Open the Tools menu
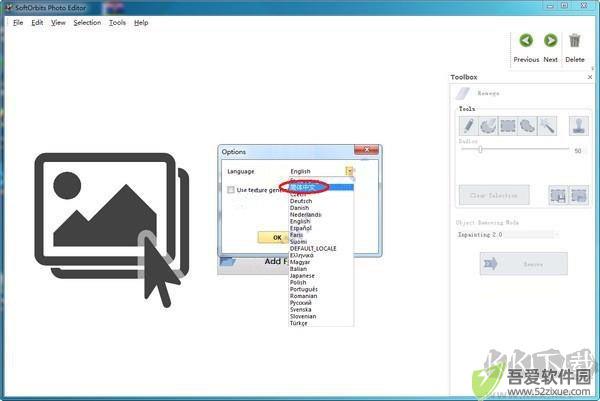The height and width of the screenshot is (401, 600). pyautogui.click(x=117, y=23)
